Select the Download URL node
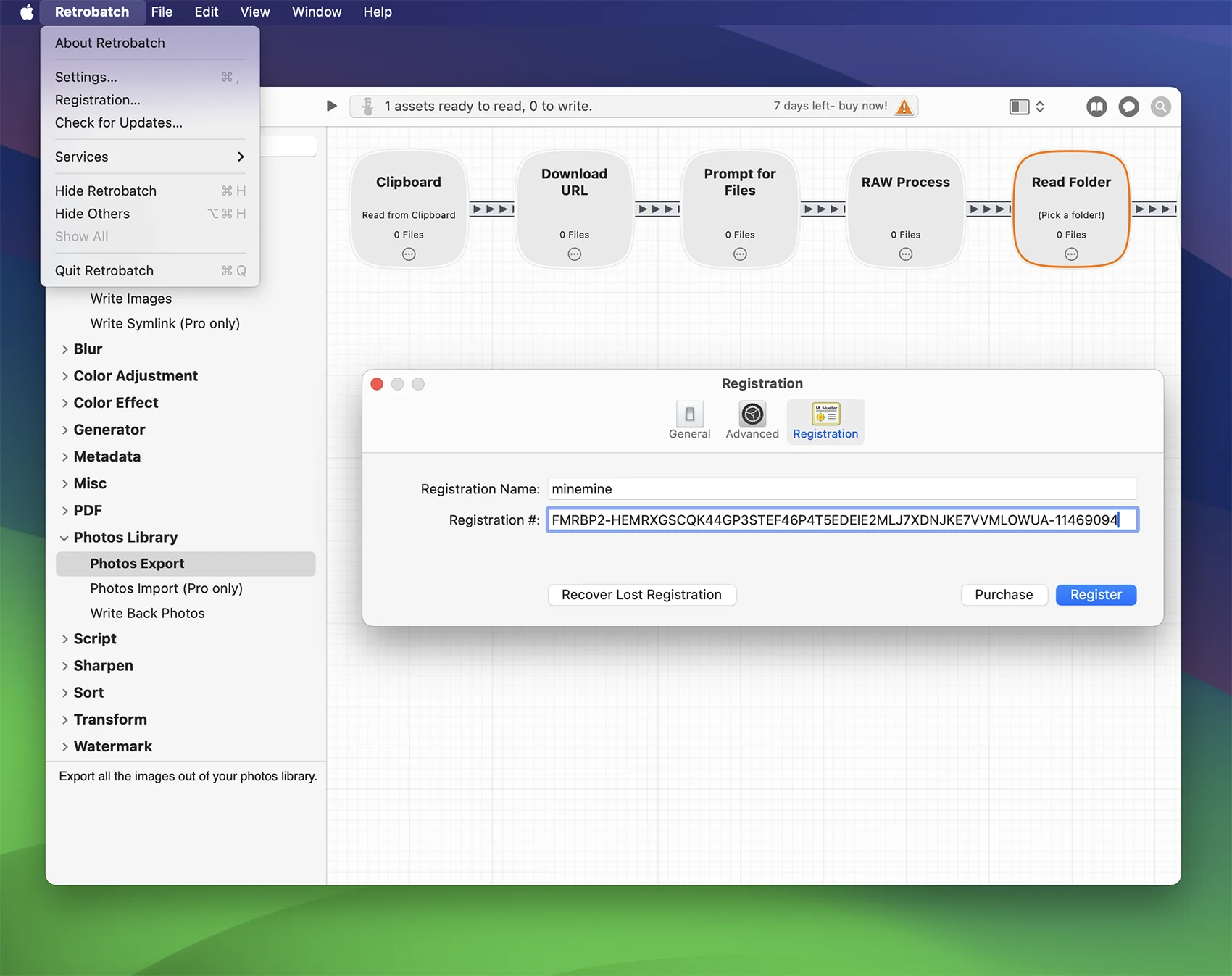 click(575, 209)
